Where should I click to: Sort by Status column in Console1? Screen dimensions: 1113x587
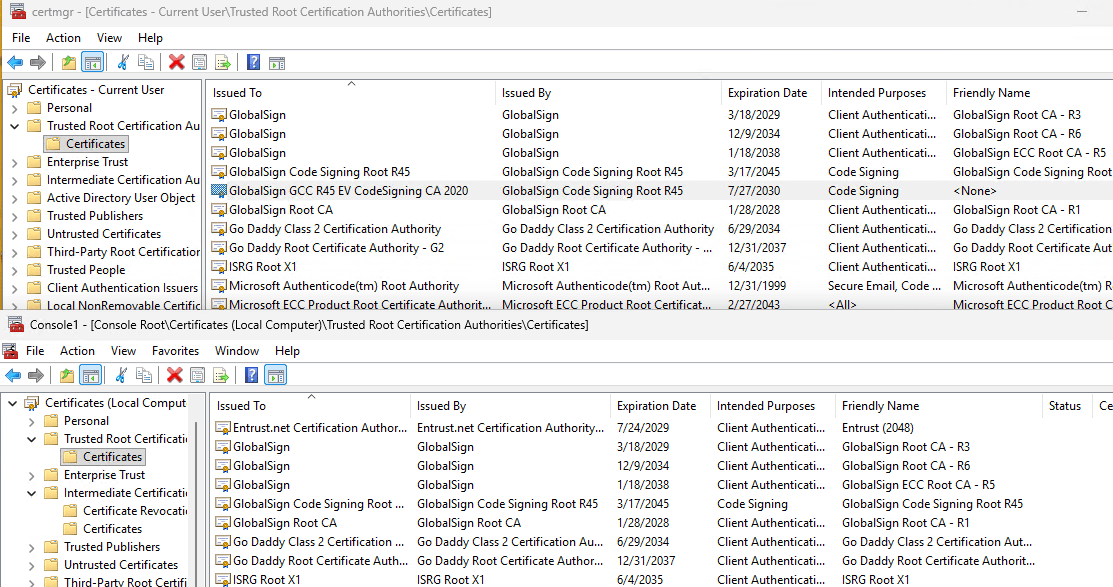pos(1067,406)
